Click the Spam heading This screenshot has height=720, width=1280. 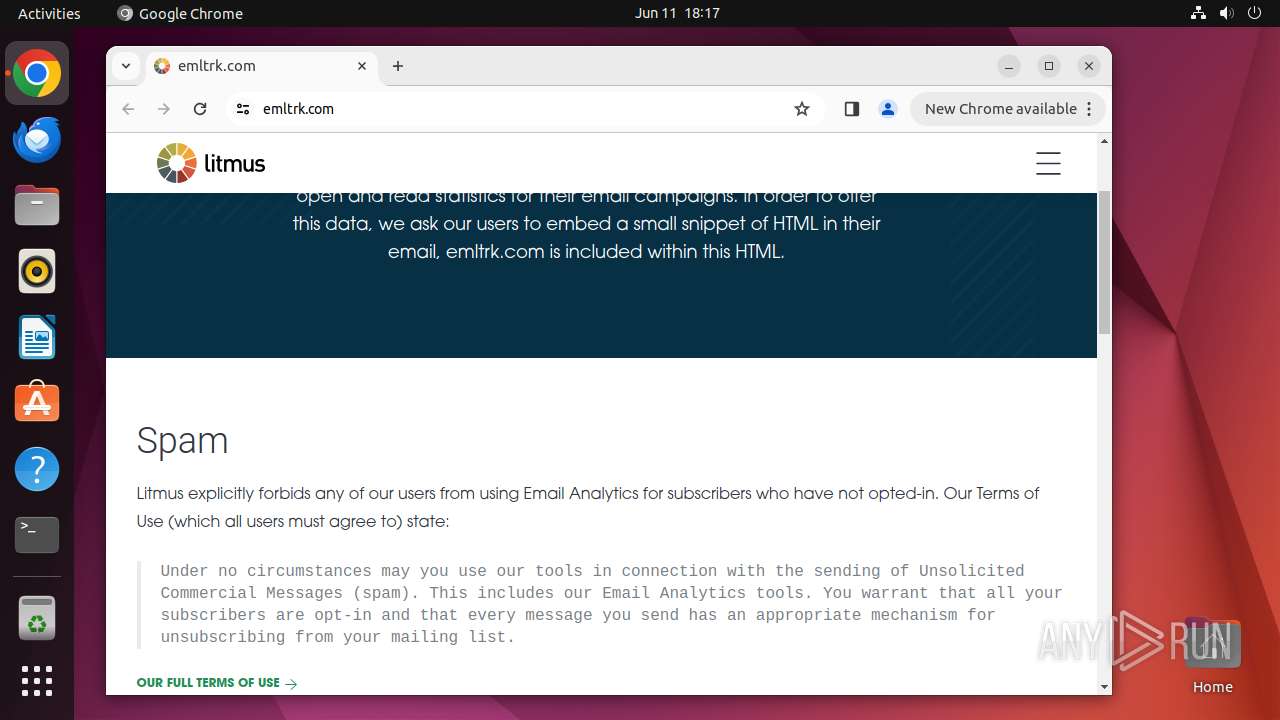coord(182,440)
